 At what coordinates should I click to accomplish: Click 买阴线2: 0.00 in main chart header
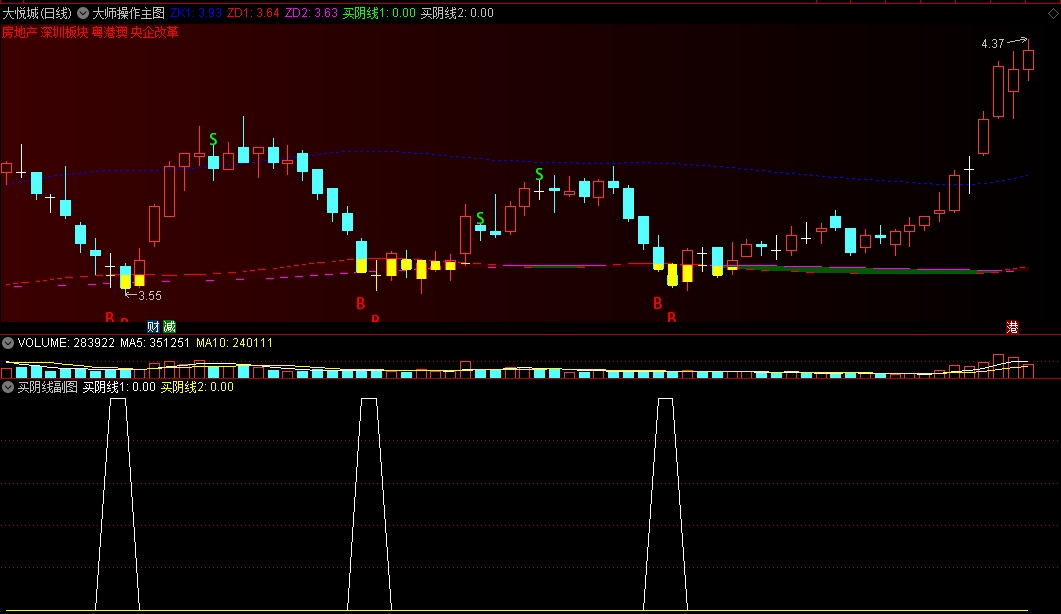click(457, 13)
